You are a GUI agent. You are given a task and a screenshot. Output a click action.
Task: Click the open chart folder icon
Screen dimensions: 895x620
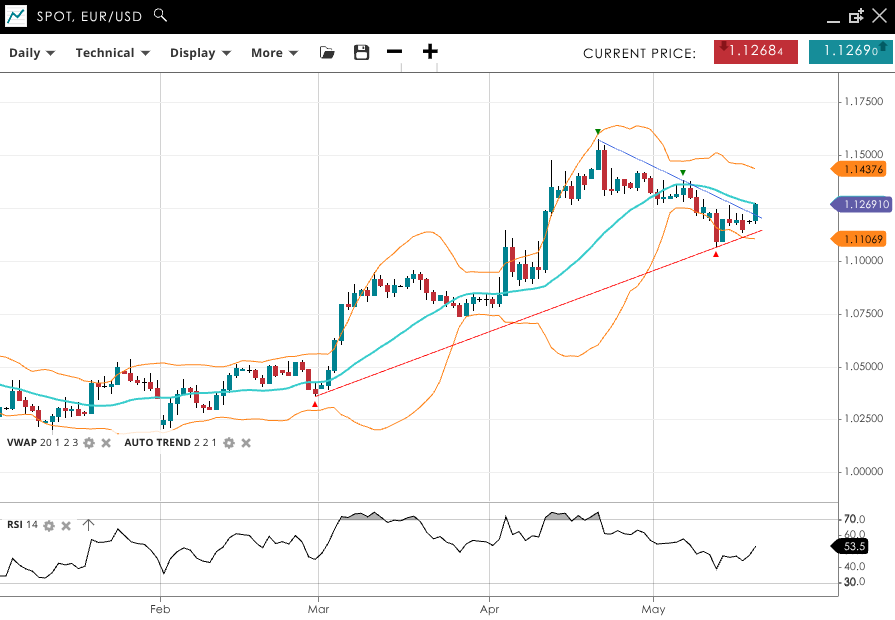tap(327, 53)
